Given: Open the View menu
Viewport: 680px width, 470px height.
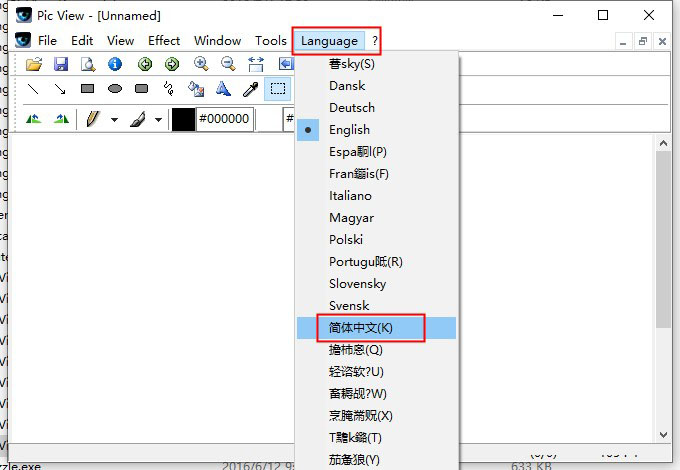Looking at the screenshot, I should (120, 41).
